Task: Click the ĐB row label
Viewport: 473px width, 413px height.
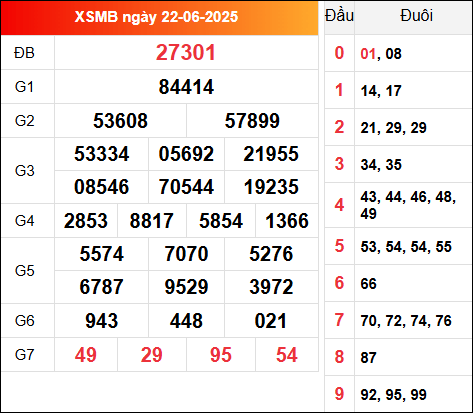Action: [x=24, y=53]
